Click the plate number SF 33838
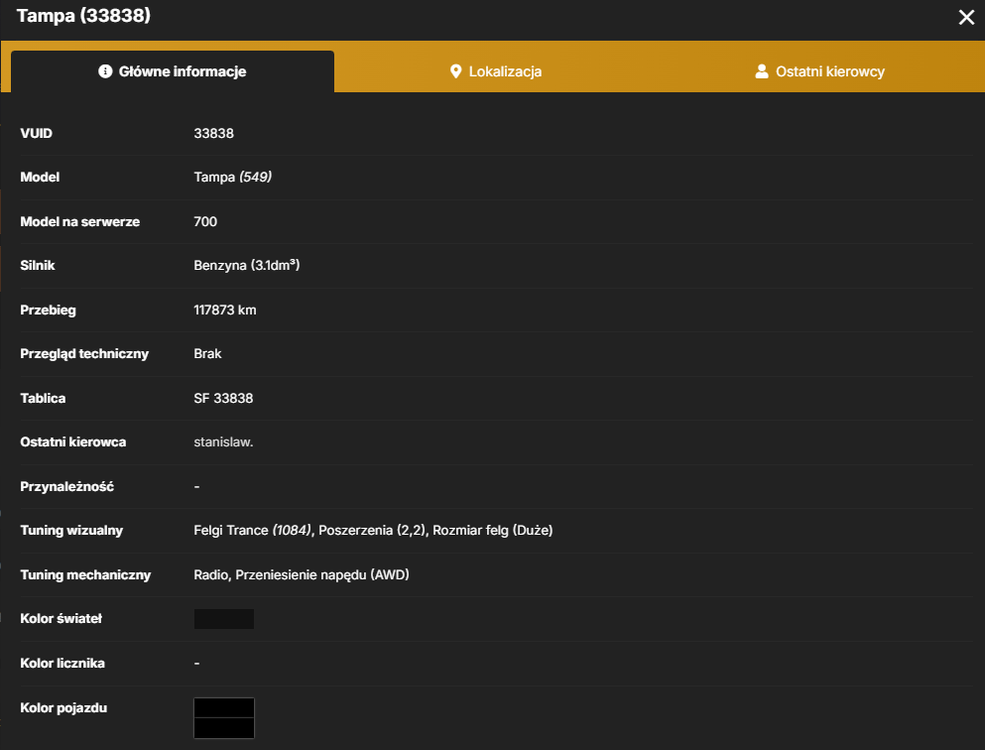Viewport: 985px width, 750px height. click(223, 398)
